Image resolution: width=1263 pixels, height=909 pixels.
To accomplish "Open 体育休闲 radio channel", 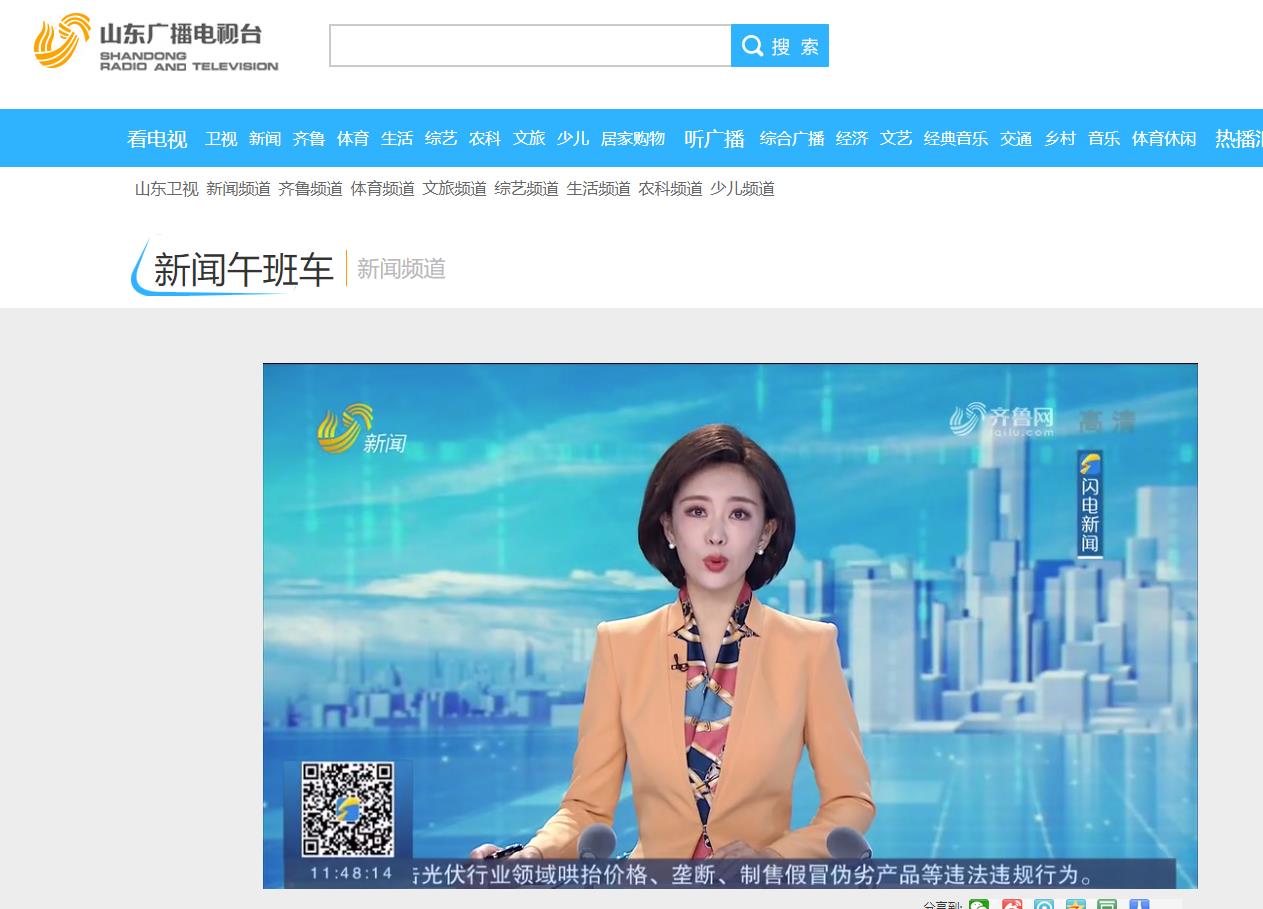I will [1163, 139].
